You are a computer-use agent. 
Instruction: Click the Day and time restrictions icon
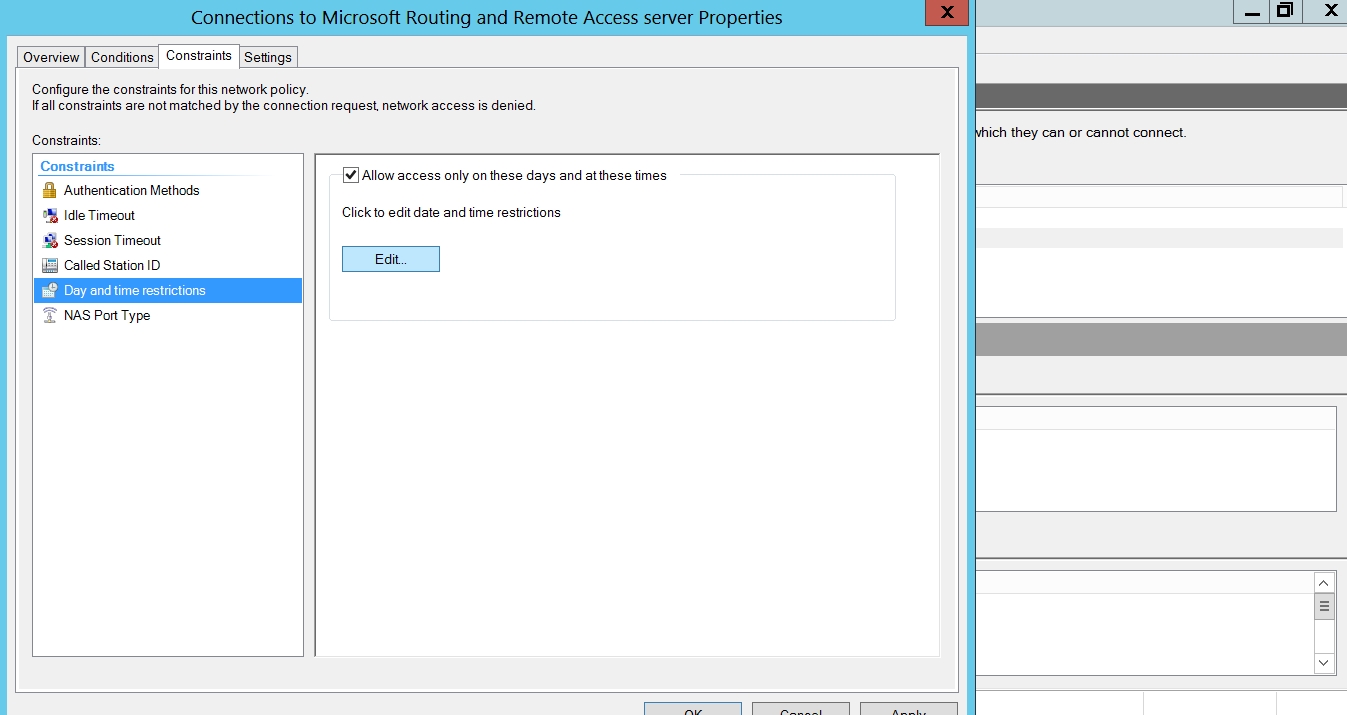(x=50, y=290)
